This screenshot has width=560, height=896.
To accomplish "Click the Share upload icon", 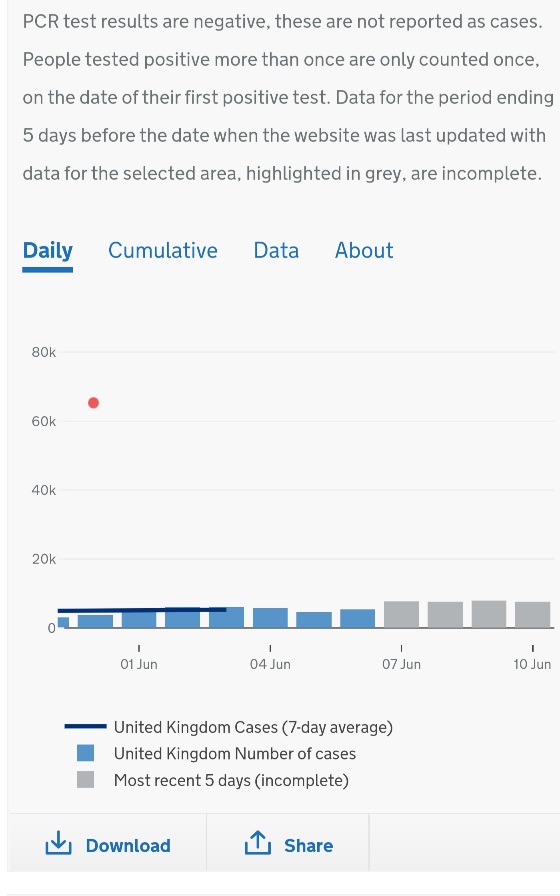I will (x=258, y=843).
